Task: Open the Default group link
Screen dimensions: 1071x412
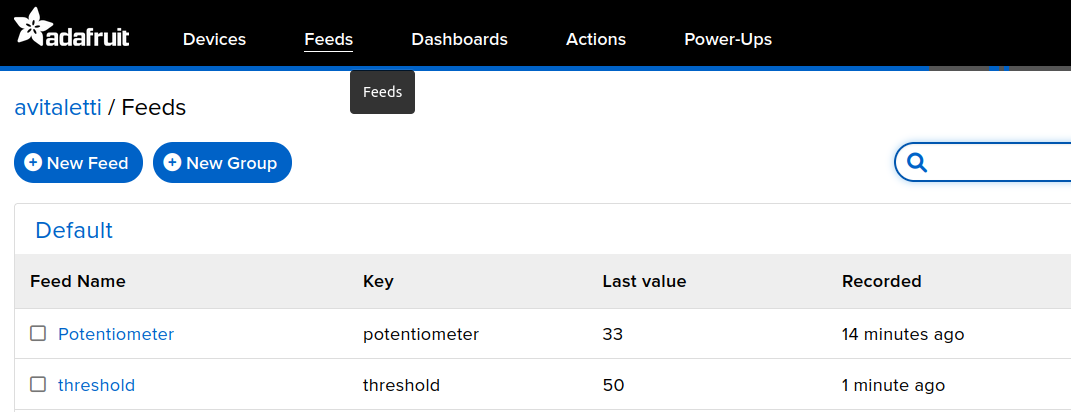Action: pos(74,230)
